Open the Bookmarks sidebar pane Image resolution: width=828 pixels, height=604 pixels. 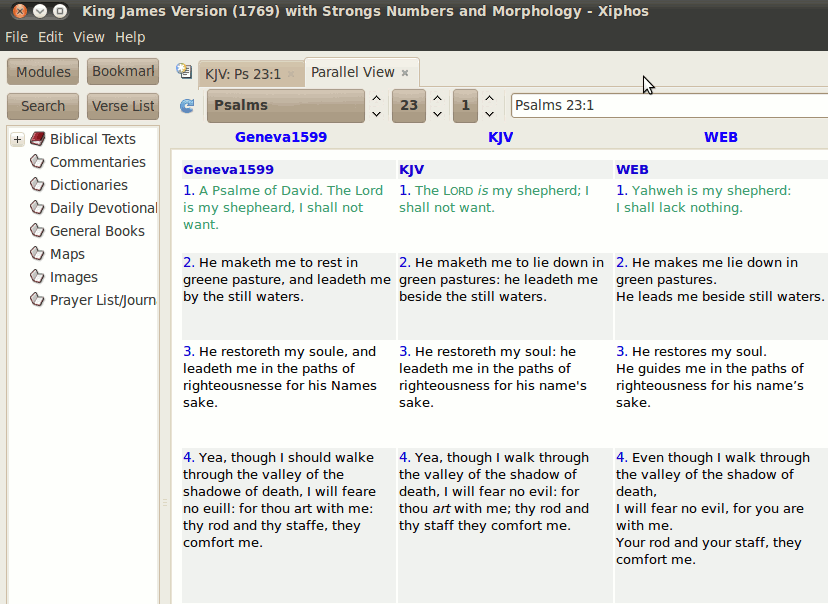123,71
